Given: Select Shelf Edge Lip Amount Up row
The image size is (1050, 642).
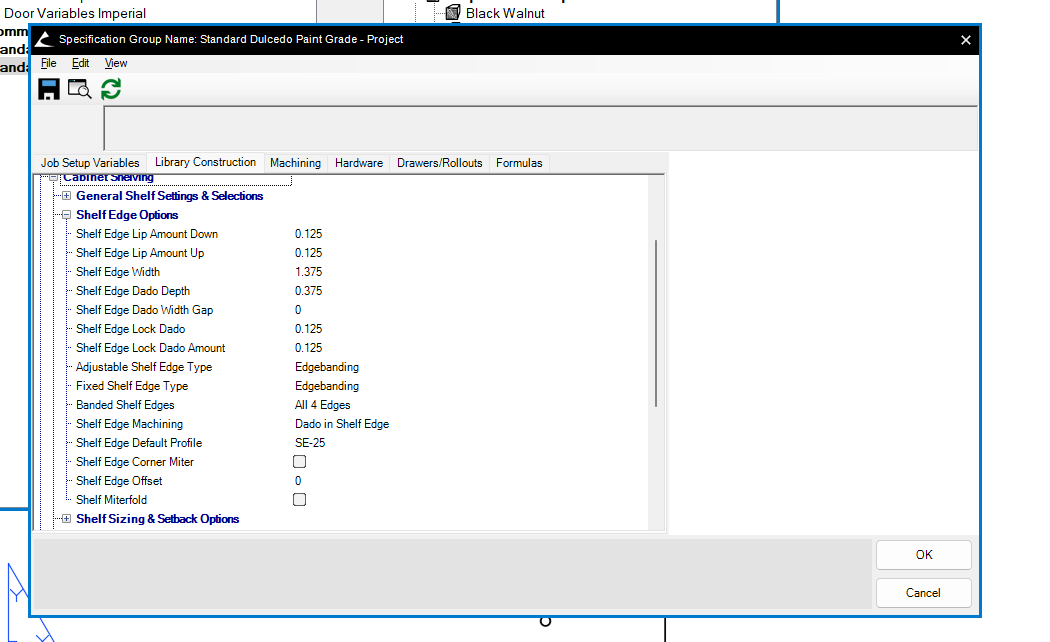Looking at the screenshot, I should tap(140, 253).
